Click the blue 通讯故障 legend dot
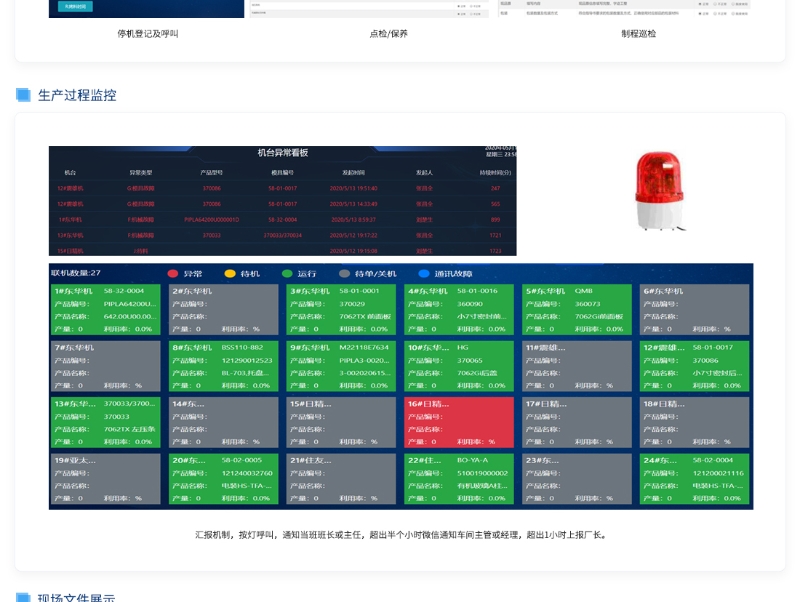 click(423, 274)
